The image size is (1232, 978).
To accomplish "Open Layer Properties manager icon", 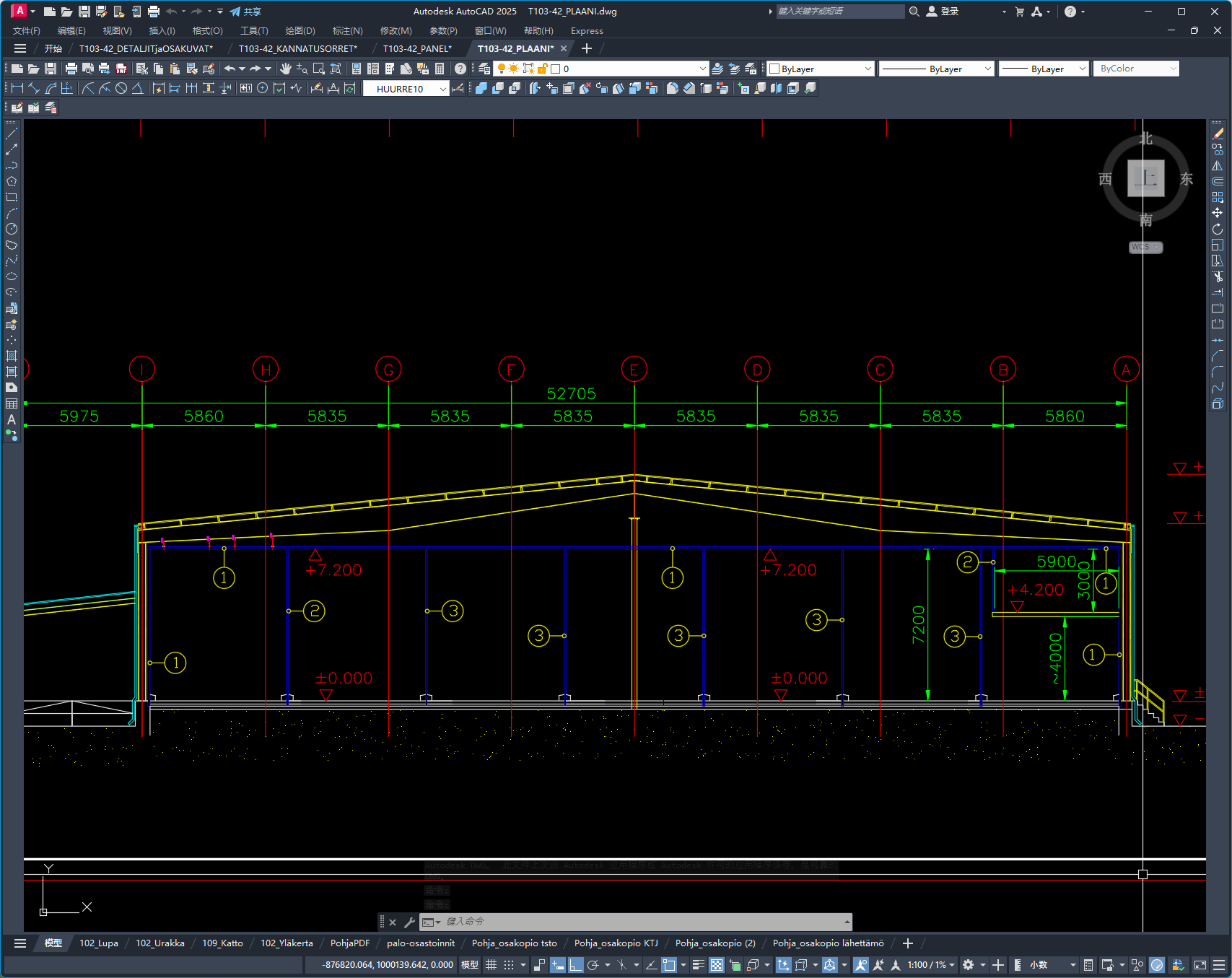I will pyautogui.click(x=484, y=69).
